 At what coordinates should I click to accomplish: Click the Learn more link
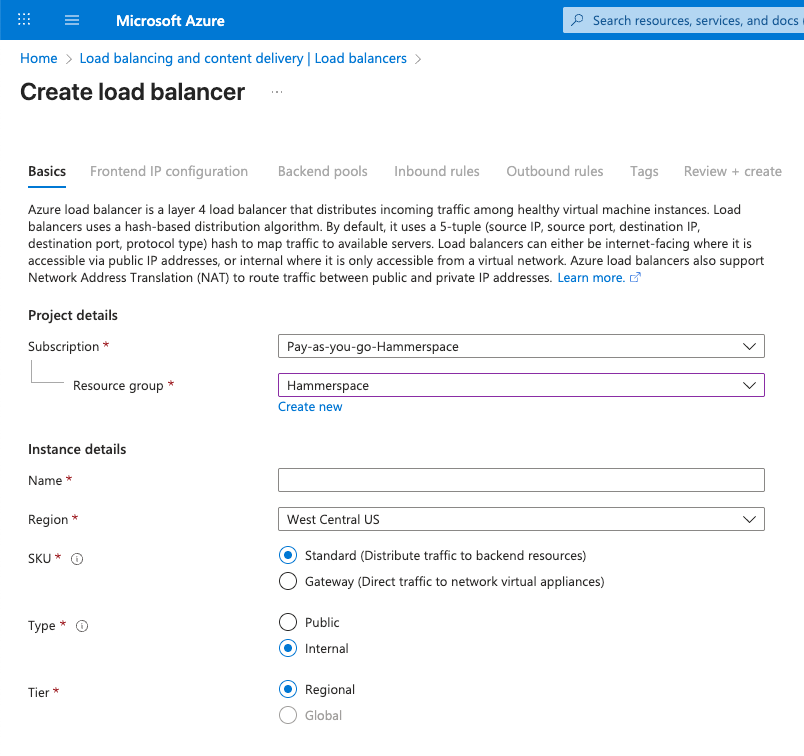pyautogui.click(x=591, y=277)
